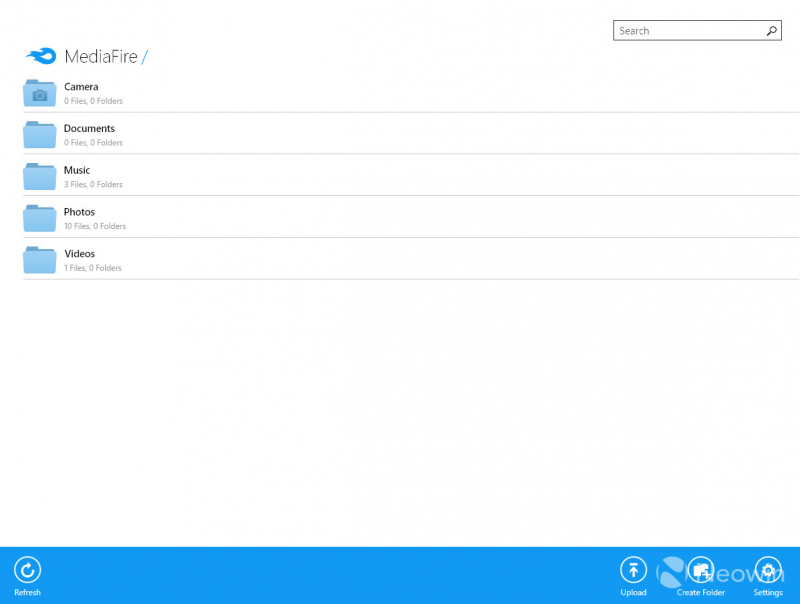Viewport: 800px width, 604px height.
Task: Open Settings via the gear icon
Action: pyautogui.click(x=768, y=570)
